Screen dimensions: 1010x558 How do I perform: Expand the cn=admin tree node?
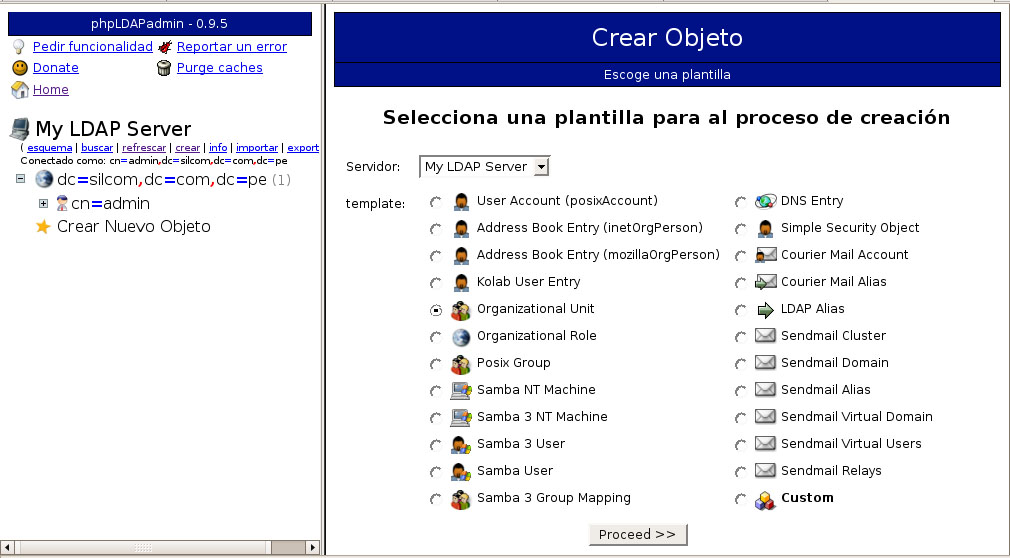(x=44, y=204)
